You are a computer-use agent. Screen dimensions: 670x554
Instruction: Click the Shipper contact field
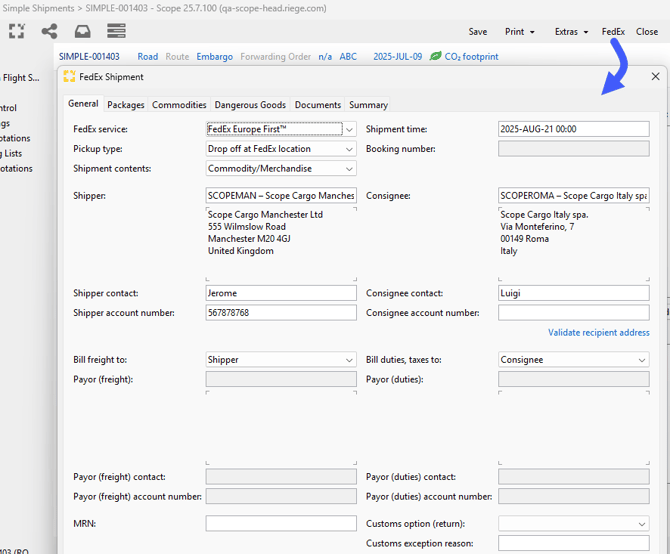[x=281, y=293]
